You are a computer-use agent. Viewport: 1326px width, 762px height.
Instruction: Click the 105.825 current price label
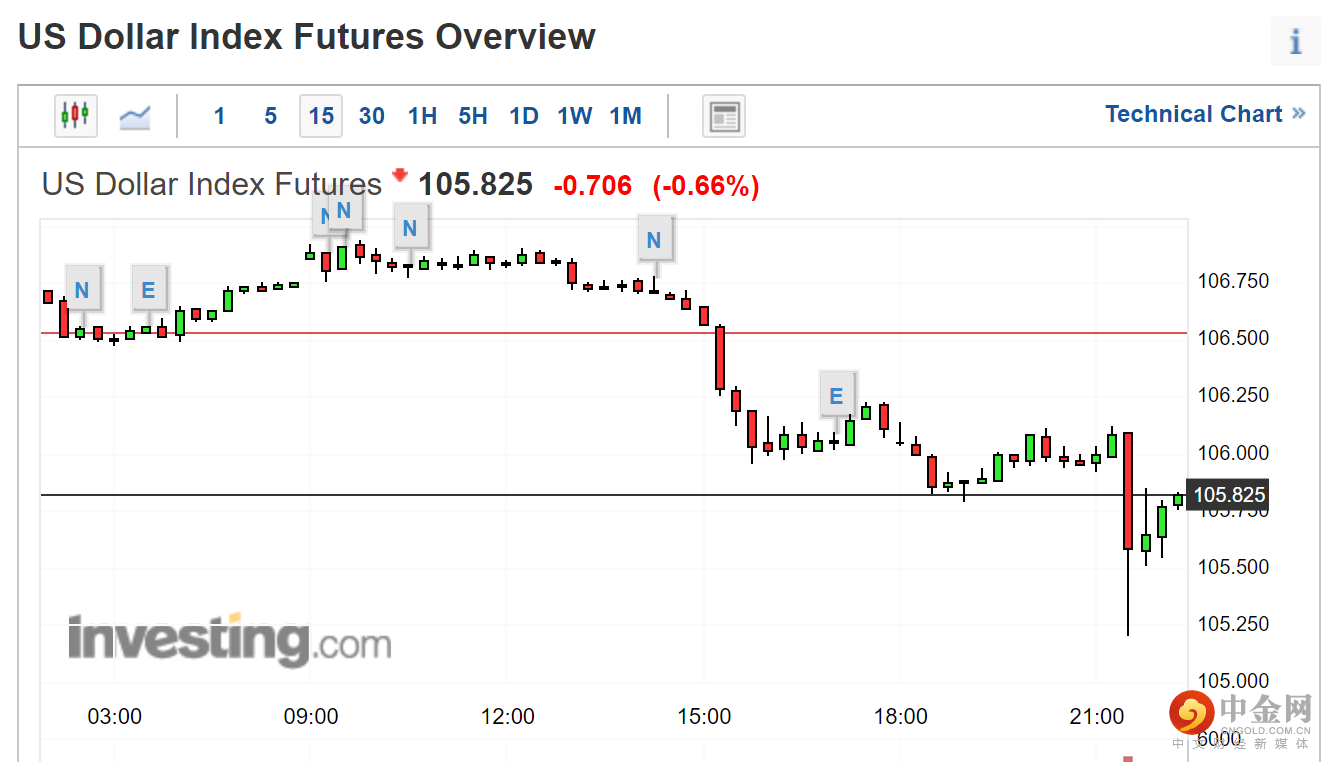coord(1229,495)
